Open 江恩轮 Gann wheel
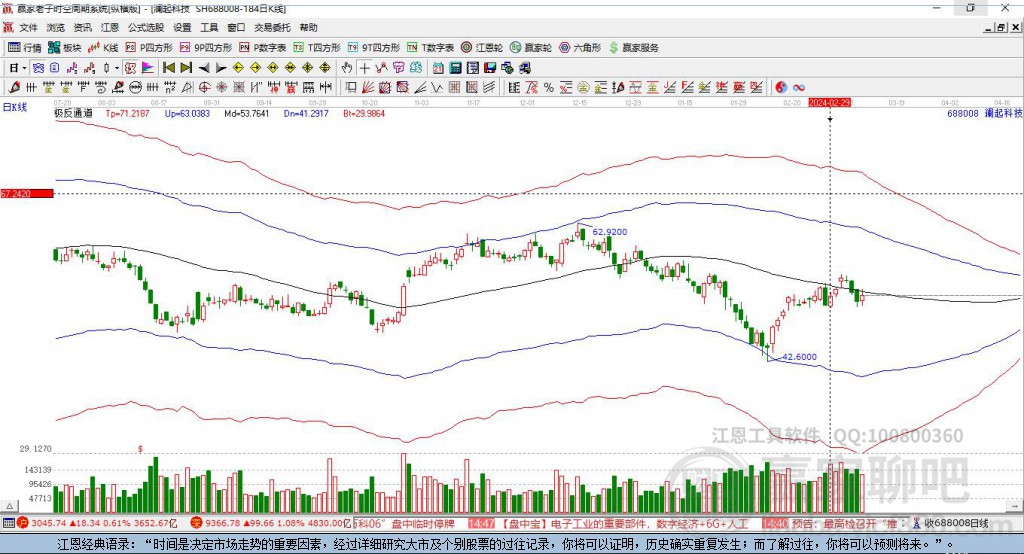The width and height of the screenshot is (1024, 554). (x=482, y=48)
